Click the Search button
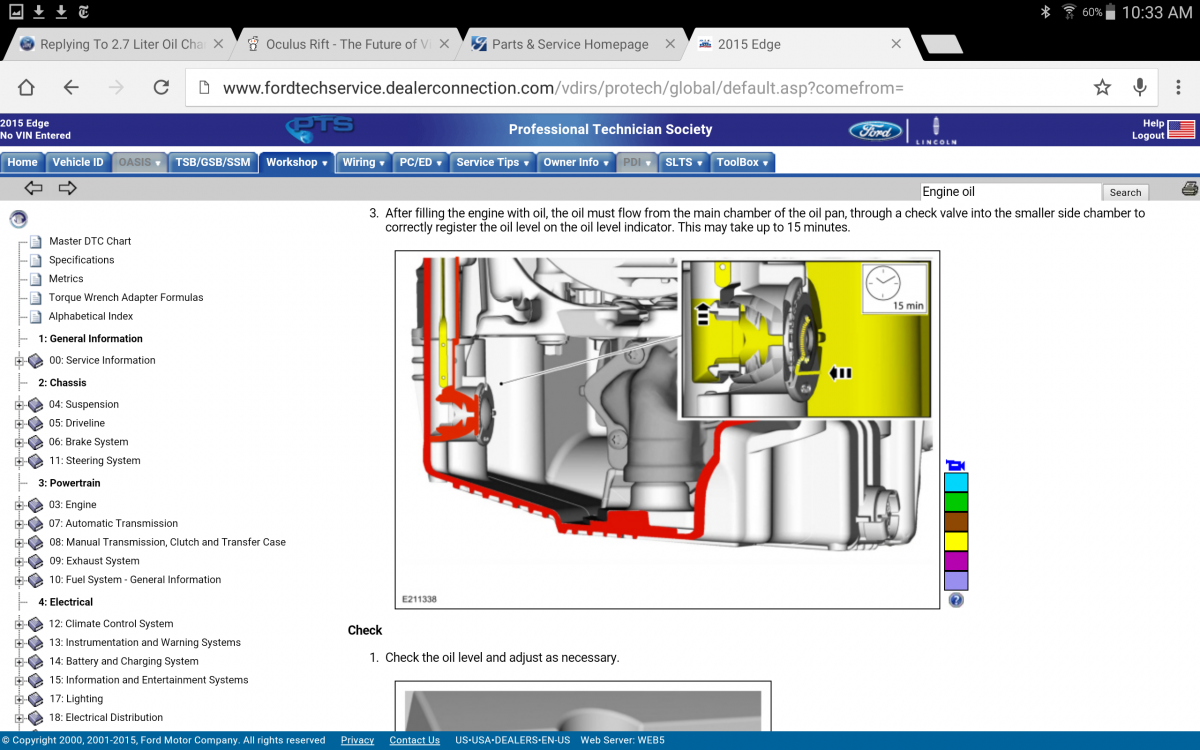This screenshot has width=1200, height=750. pyautogui.click(x=1125, y=192)
